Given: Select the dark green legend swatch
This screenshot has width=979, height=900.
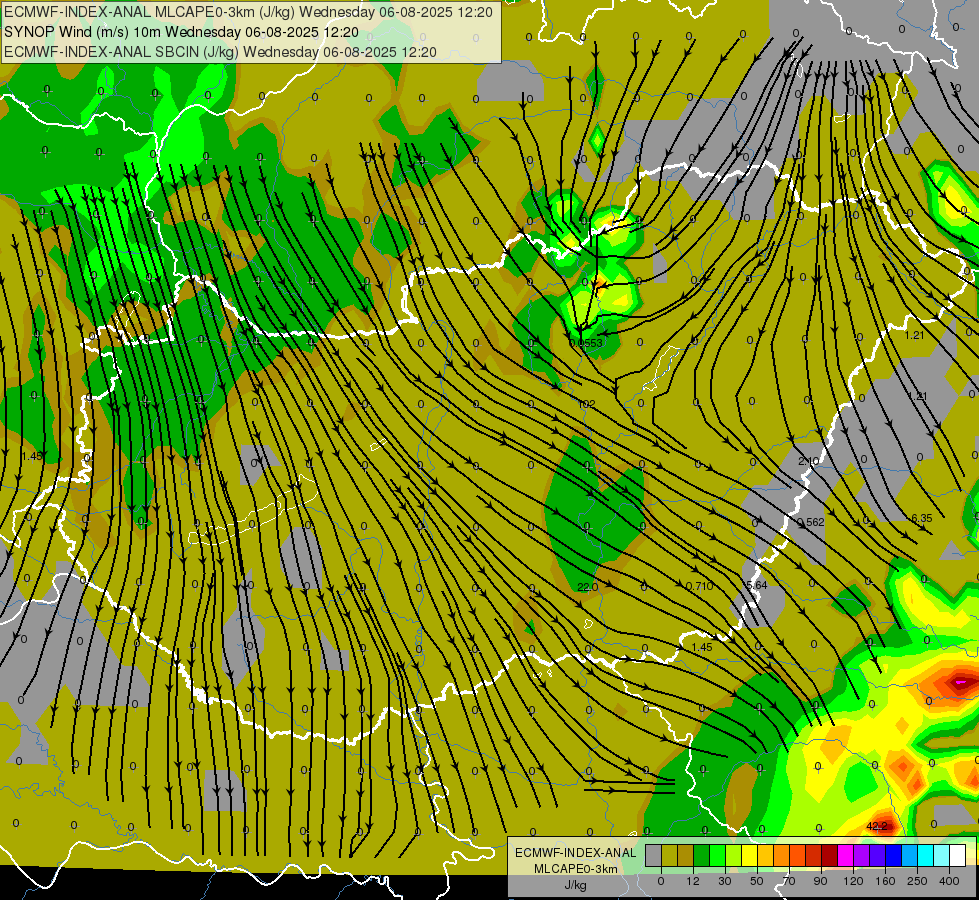Looking at the screenshot, I should [x=702, y=855].
